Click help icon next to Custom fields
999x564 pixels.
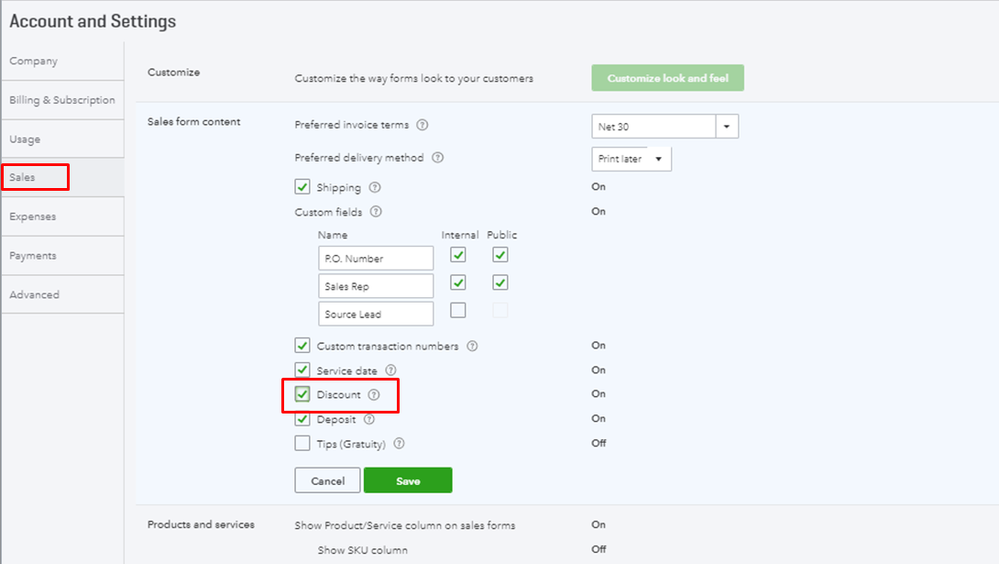(375, 212)
